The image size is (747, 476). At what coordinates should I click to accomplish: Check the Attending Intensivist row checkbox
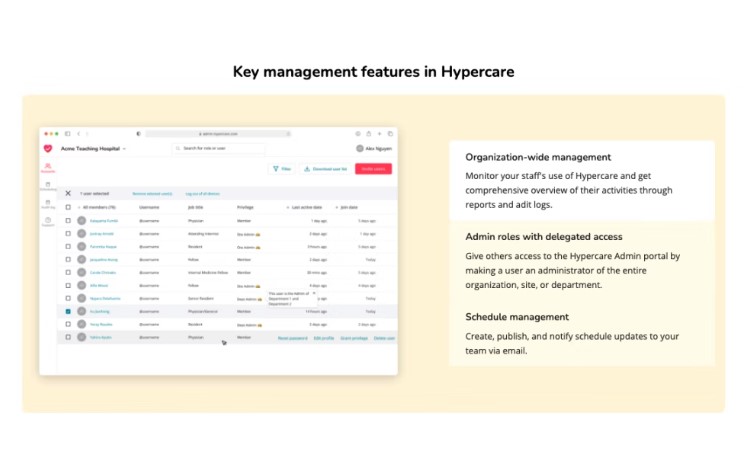pyautogui.click(x=68, y=233)
